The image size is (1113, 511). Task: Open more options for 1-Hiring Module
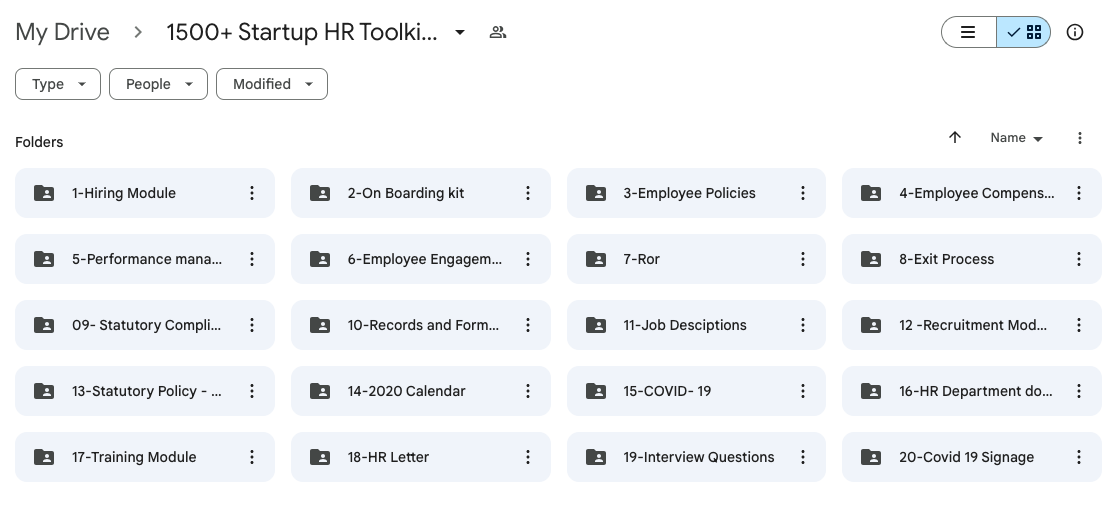pyautogui.click(x=251, y=193)
